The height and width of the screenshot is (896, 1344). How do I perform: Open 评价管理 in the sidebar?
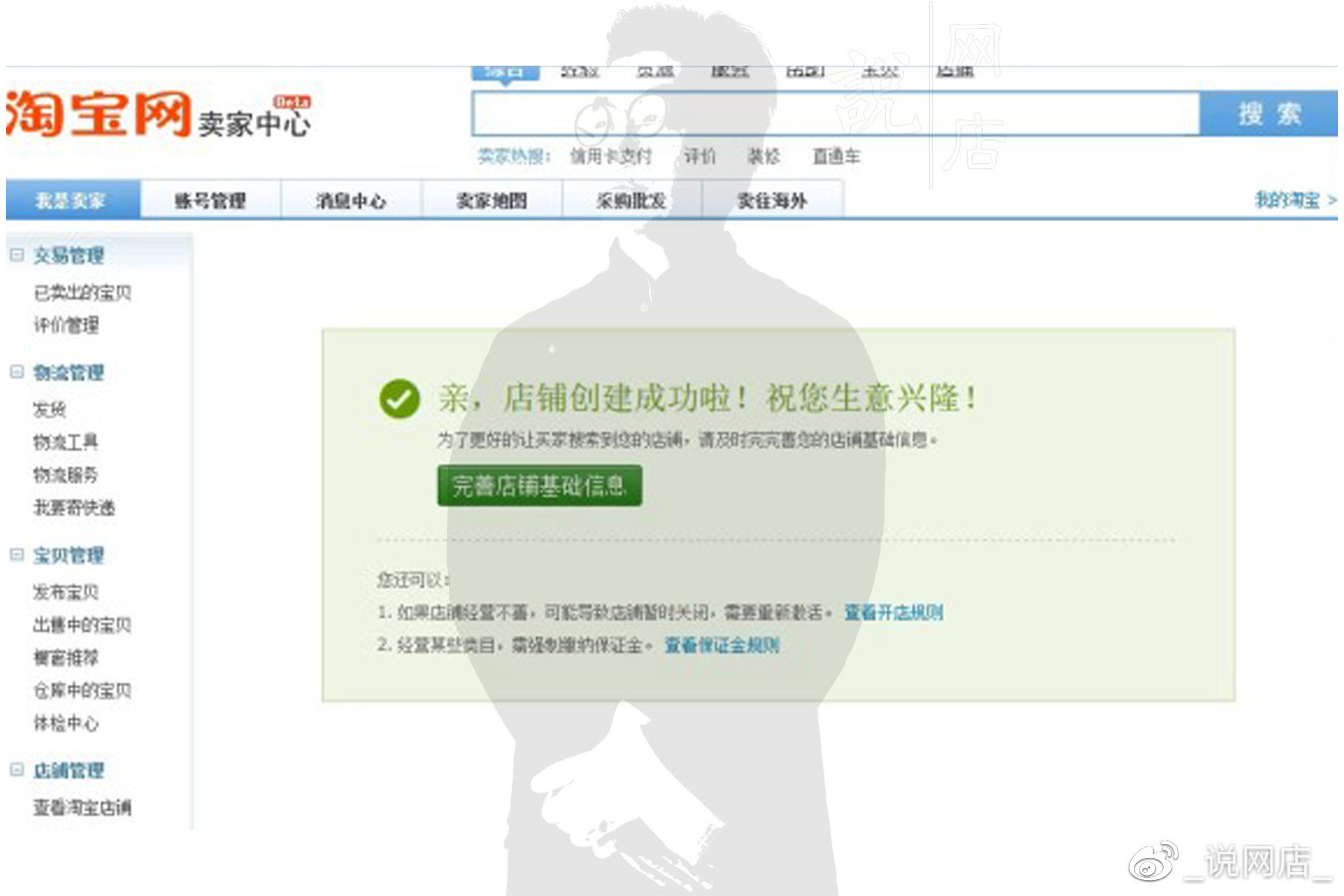[x=66, y=326]
